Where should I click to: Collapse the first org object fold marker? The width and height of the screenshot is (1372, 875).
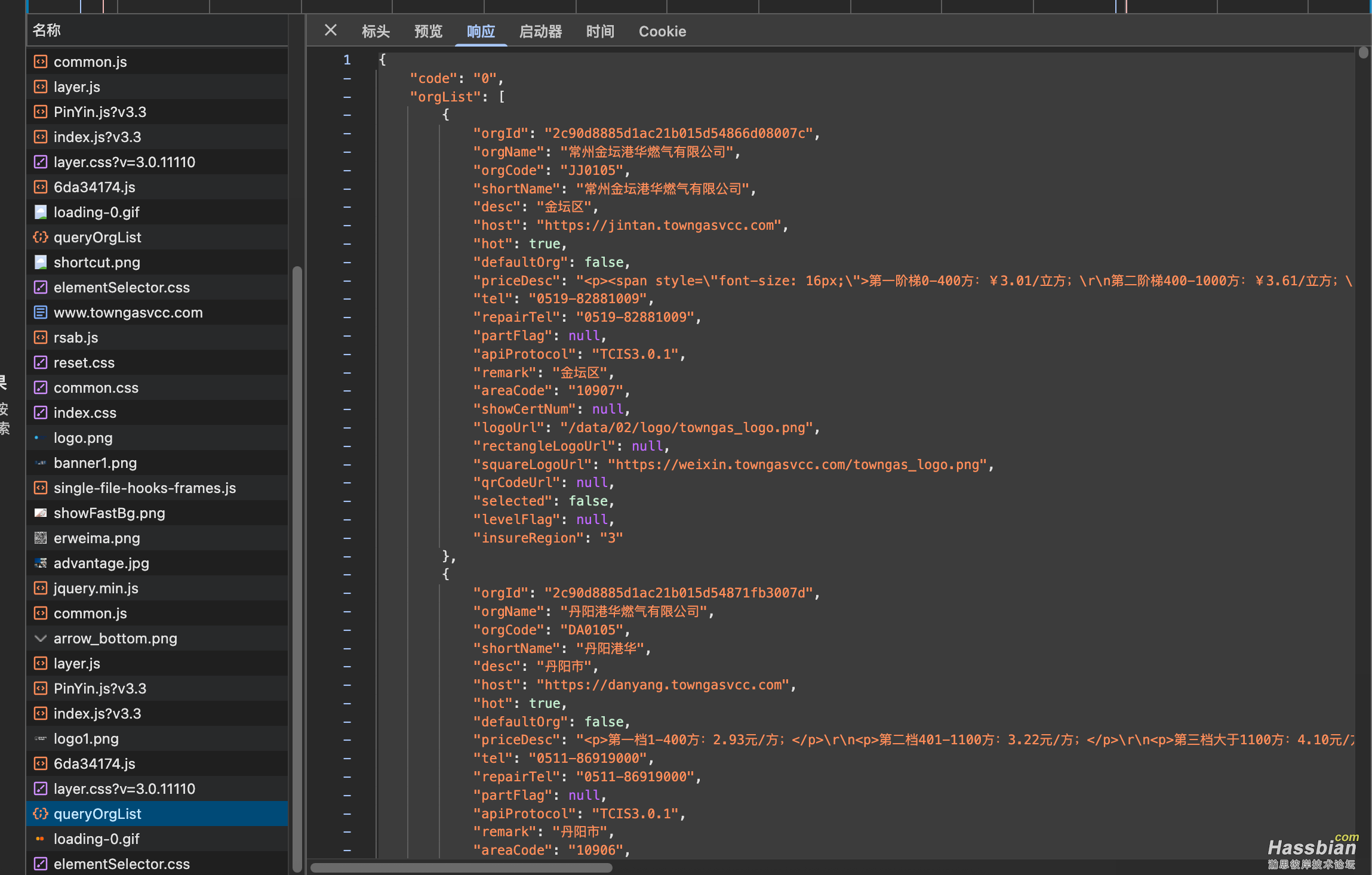click(x=347, y=115)
